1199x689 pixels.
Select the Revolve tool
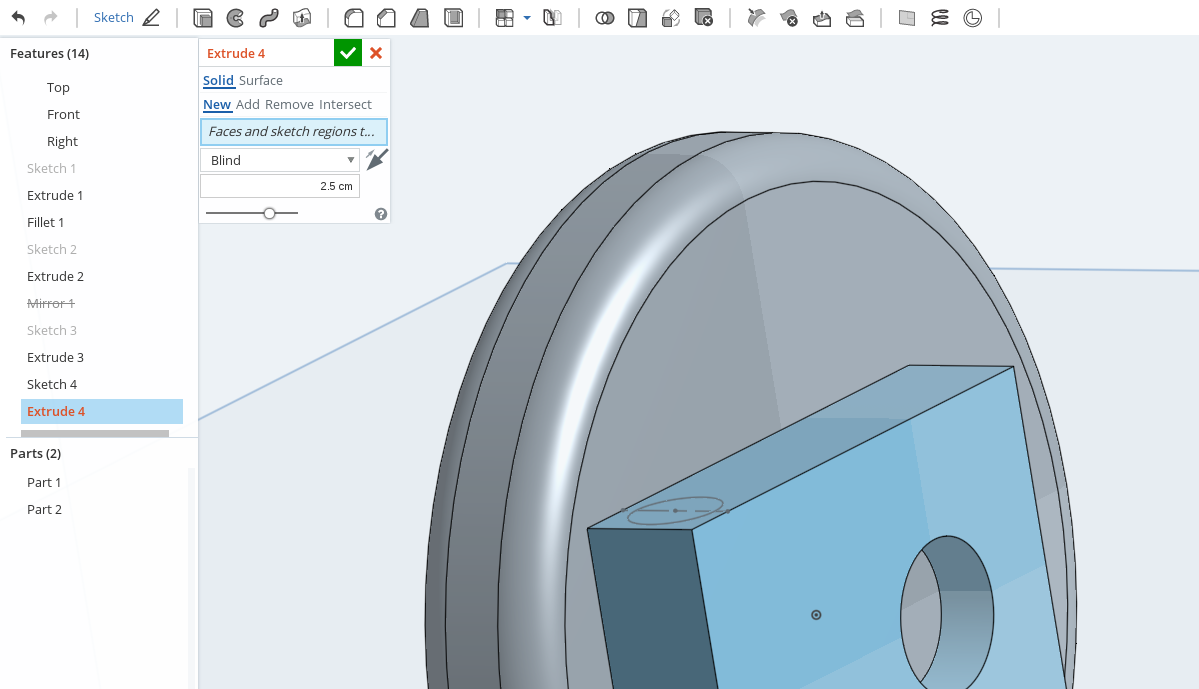[235, 18]
